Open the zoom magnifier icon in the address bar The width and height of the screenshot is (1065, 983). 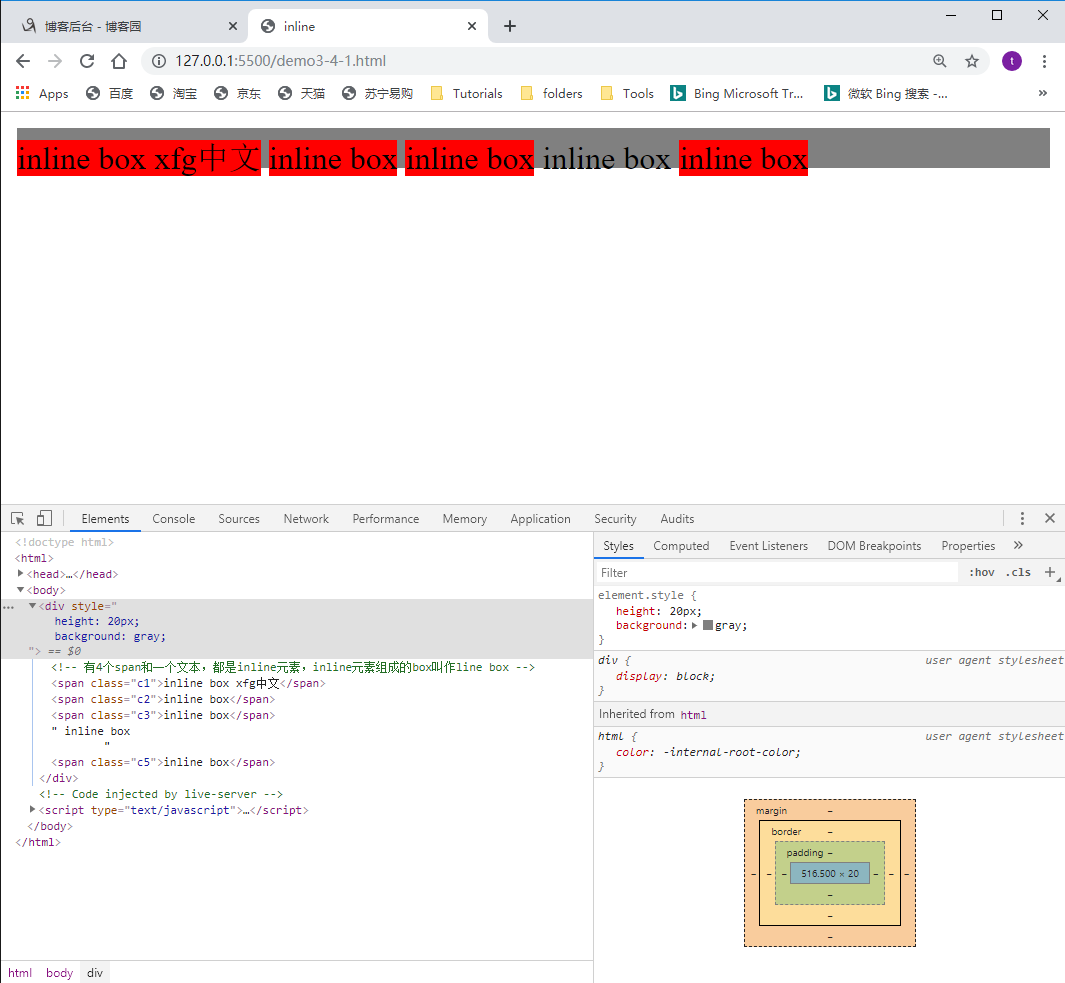point(940,61)
